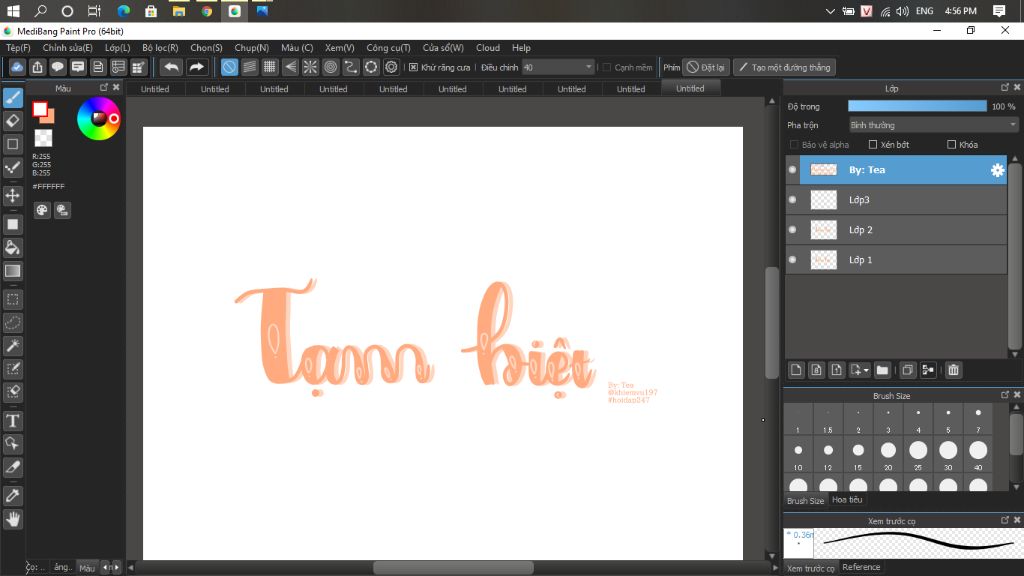
Task: Choose the Lasso selection tool
Action: point(12,323)
